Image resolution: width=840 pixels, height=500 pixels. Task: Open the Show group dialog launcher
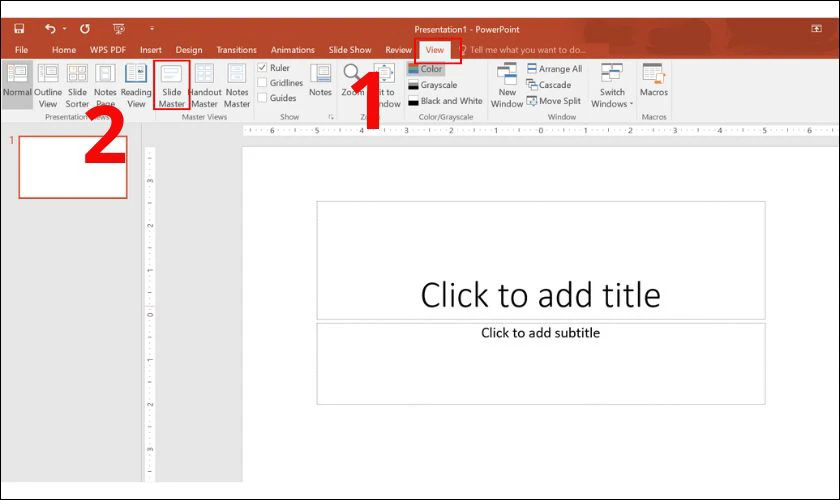coord(331,117)
